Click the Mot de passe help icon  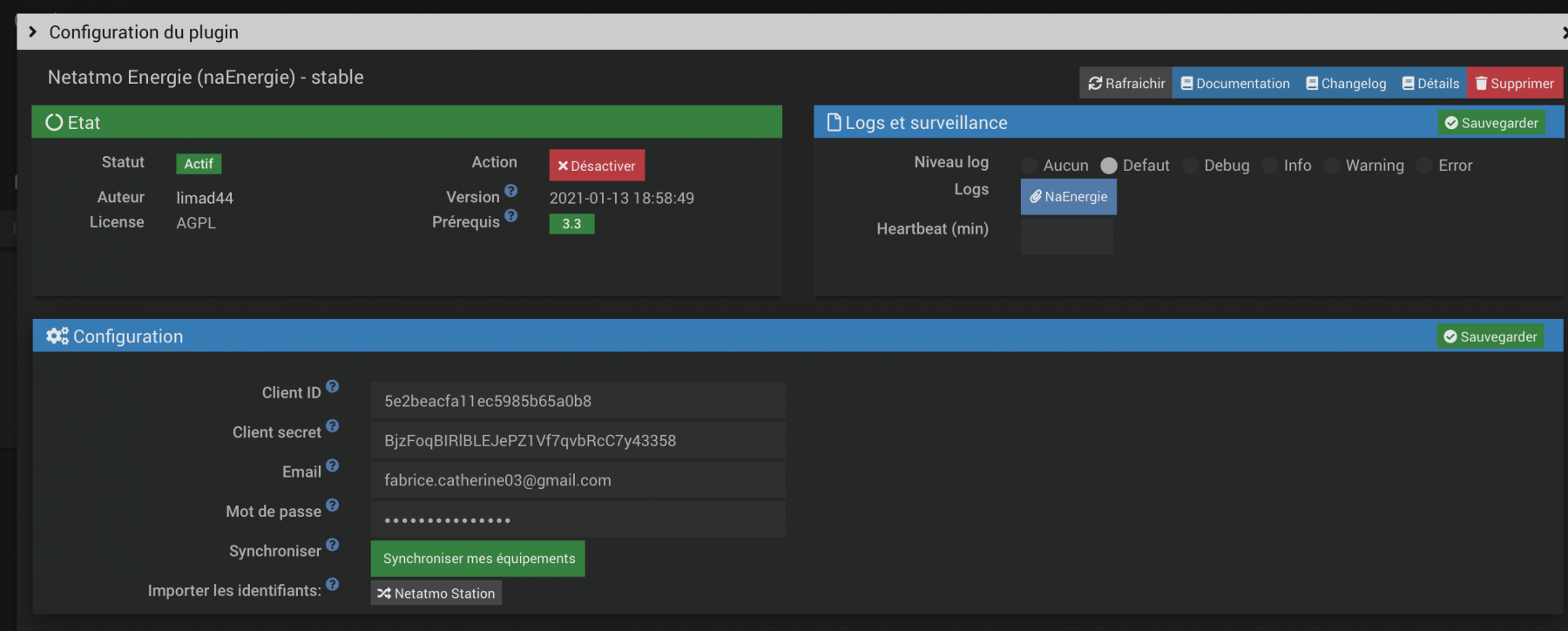click(x=333, y=505)
